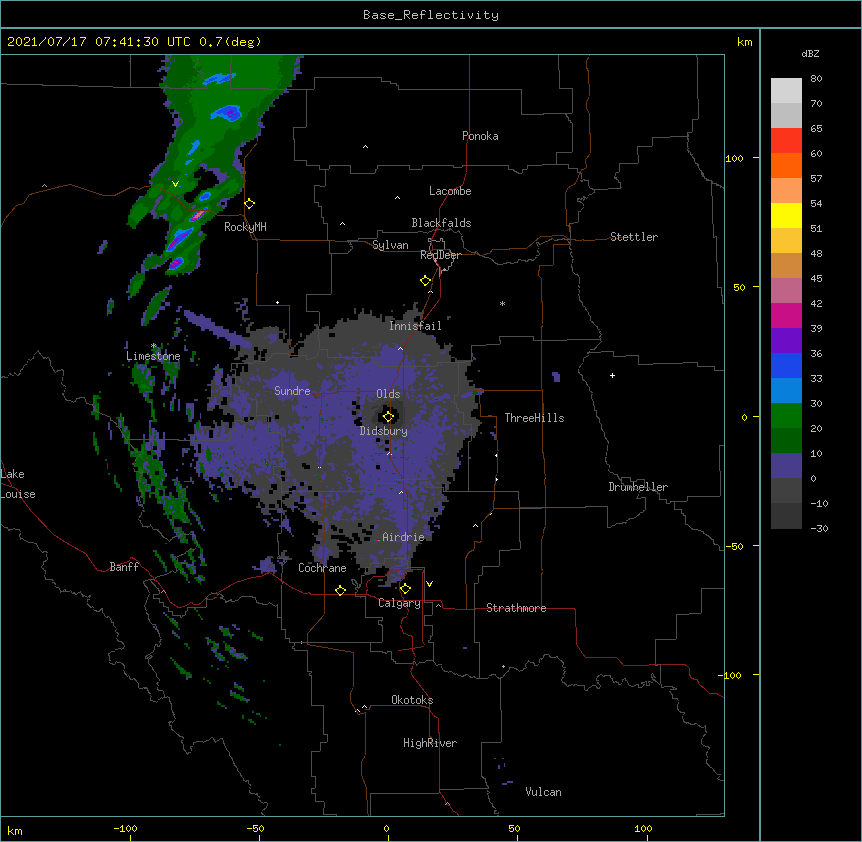Click the Blackfalds city label
The width and height of the screenshot is (862, 842).
[441, 223]
